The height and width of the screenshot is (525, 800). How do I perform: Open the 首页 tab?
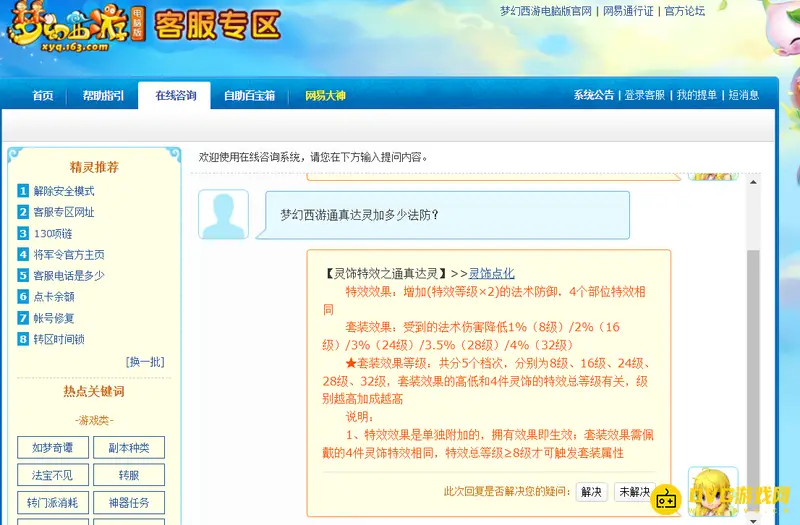tap(43, 95)
